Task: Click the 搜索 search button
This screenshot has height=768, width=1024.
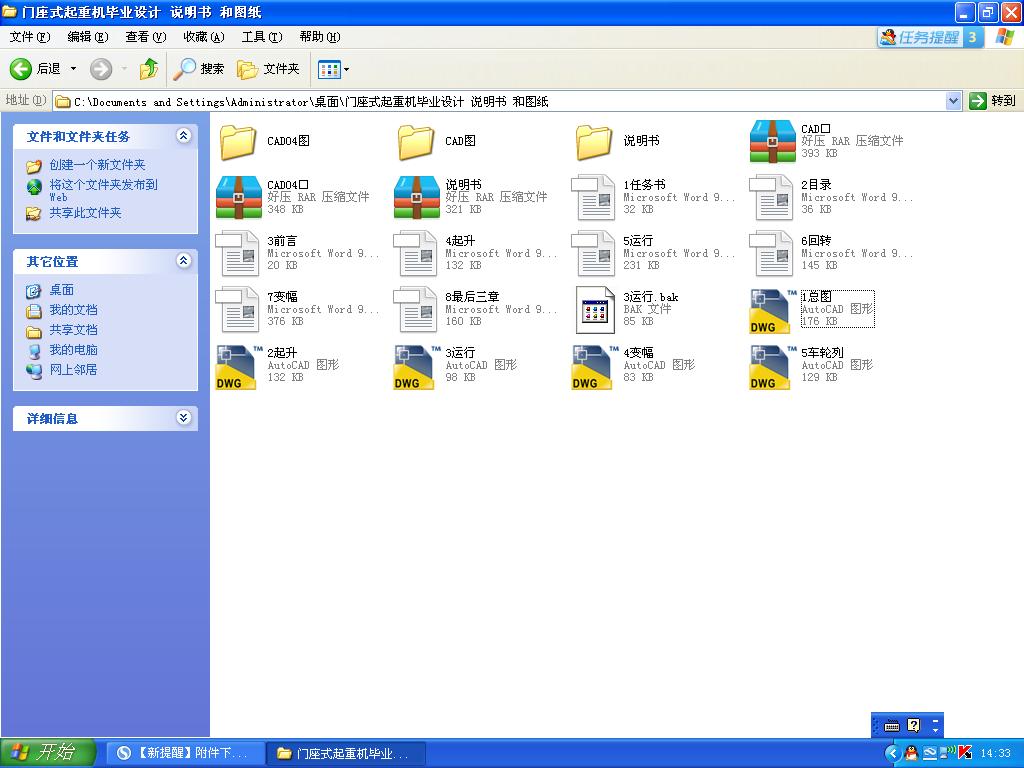Action: click(199, 69)
